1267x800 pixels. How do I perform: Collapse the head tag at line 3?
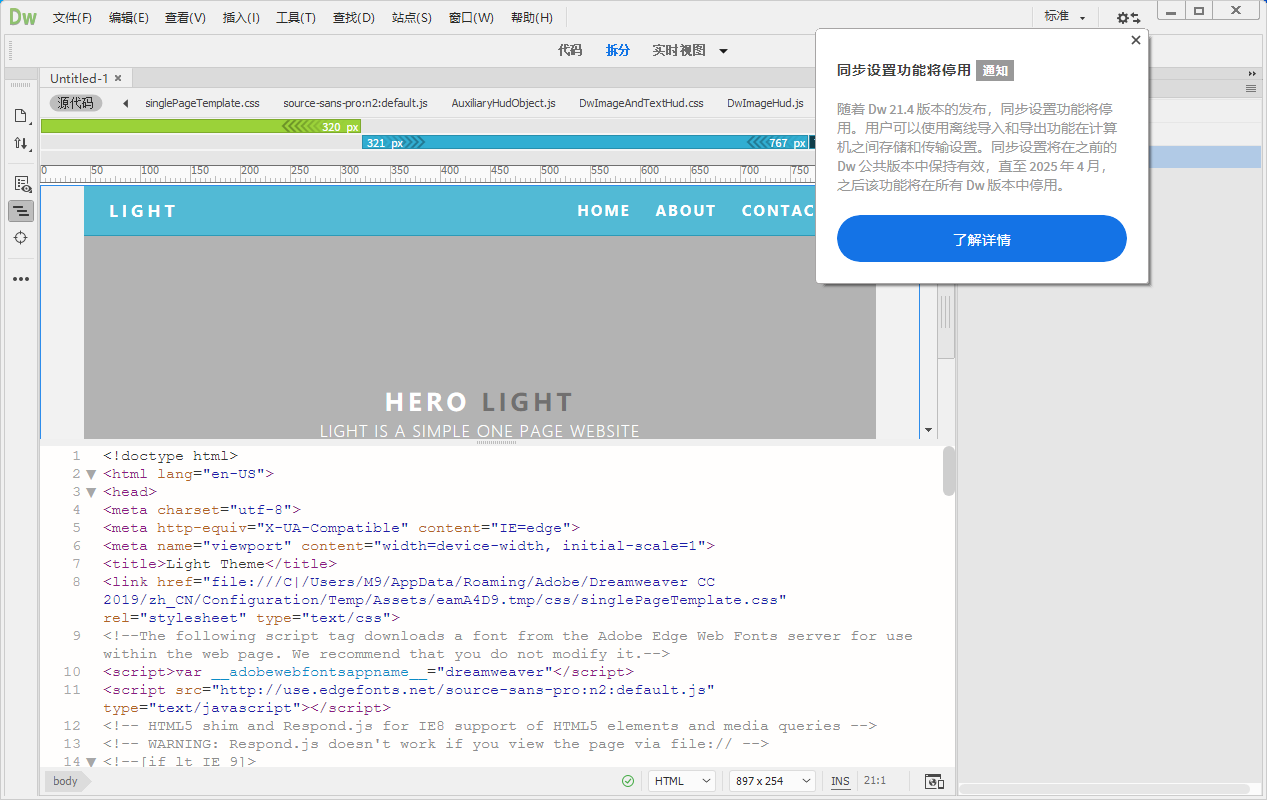[91, 492]
